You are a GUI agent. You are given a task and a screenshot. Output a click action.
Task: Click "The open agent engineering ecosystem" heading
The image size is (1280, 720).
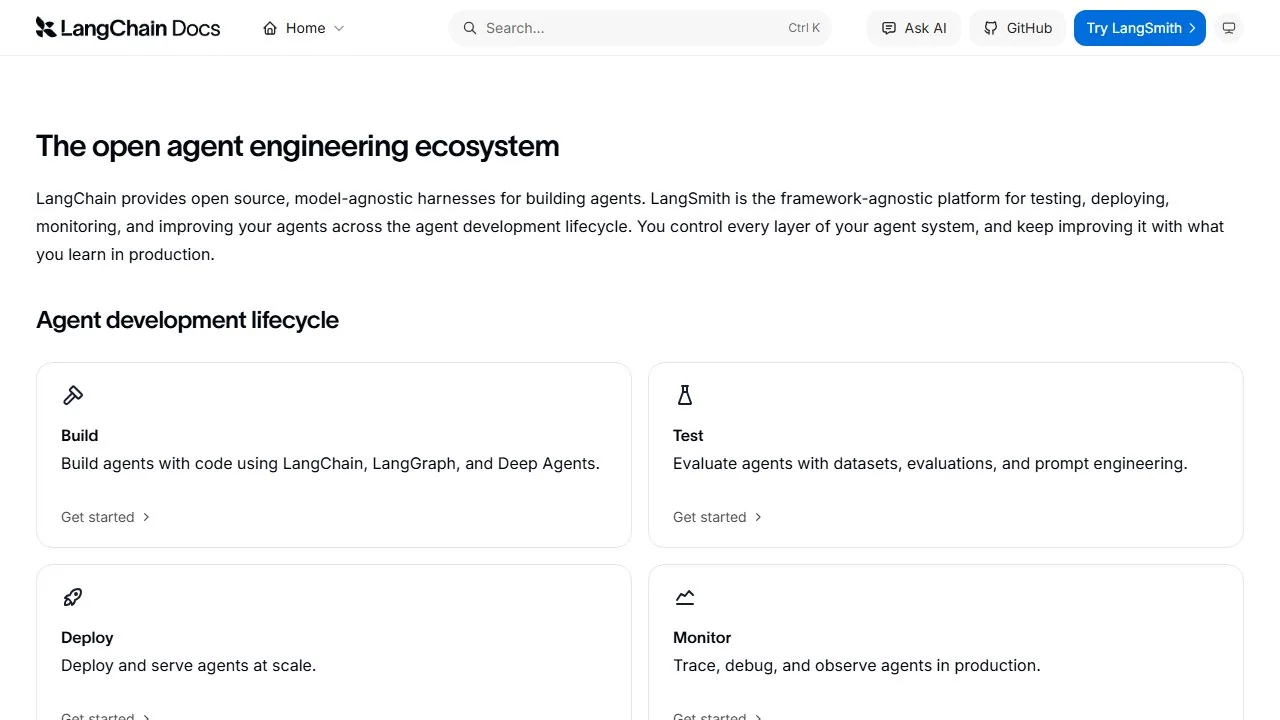coord(297,146)
